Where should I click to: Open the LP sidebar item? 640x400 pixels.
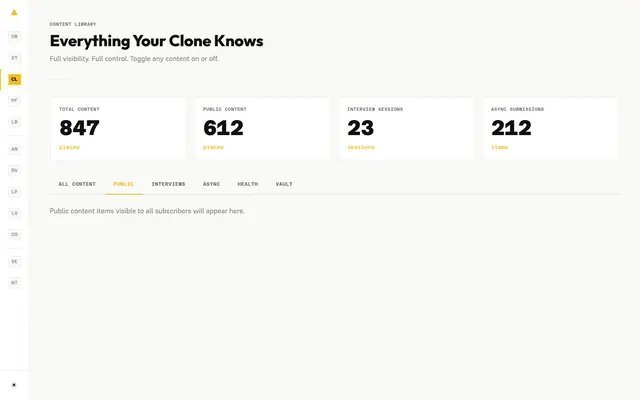14,192
